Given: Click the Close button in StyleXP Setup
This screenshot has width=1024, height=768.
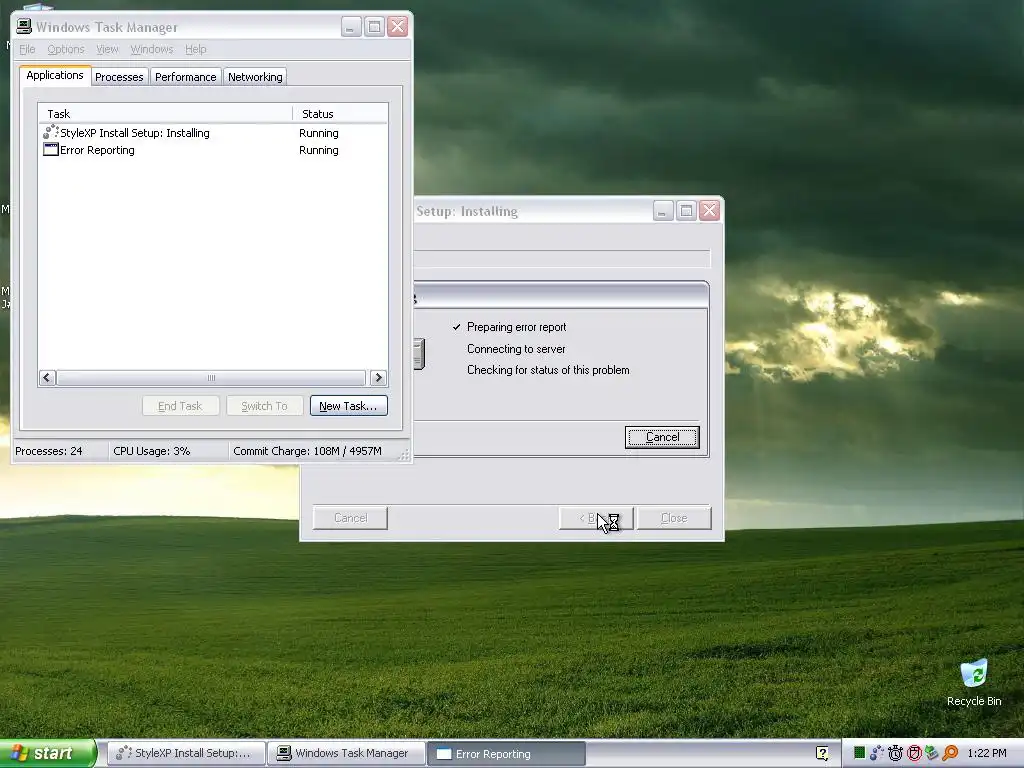Looking at the screenshot, I should click(673, 518).
